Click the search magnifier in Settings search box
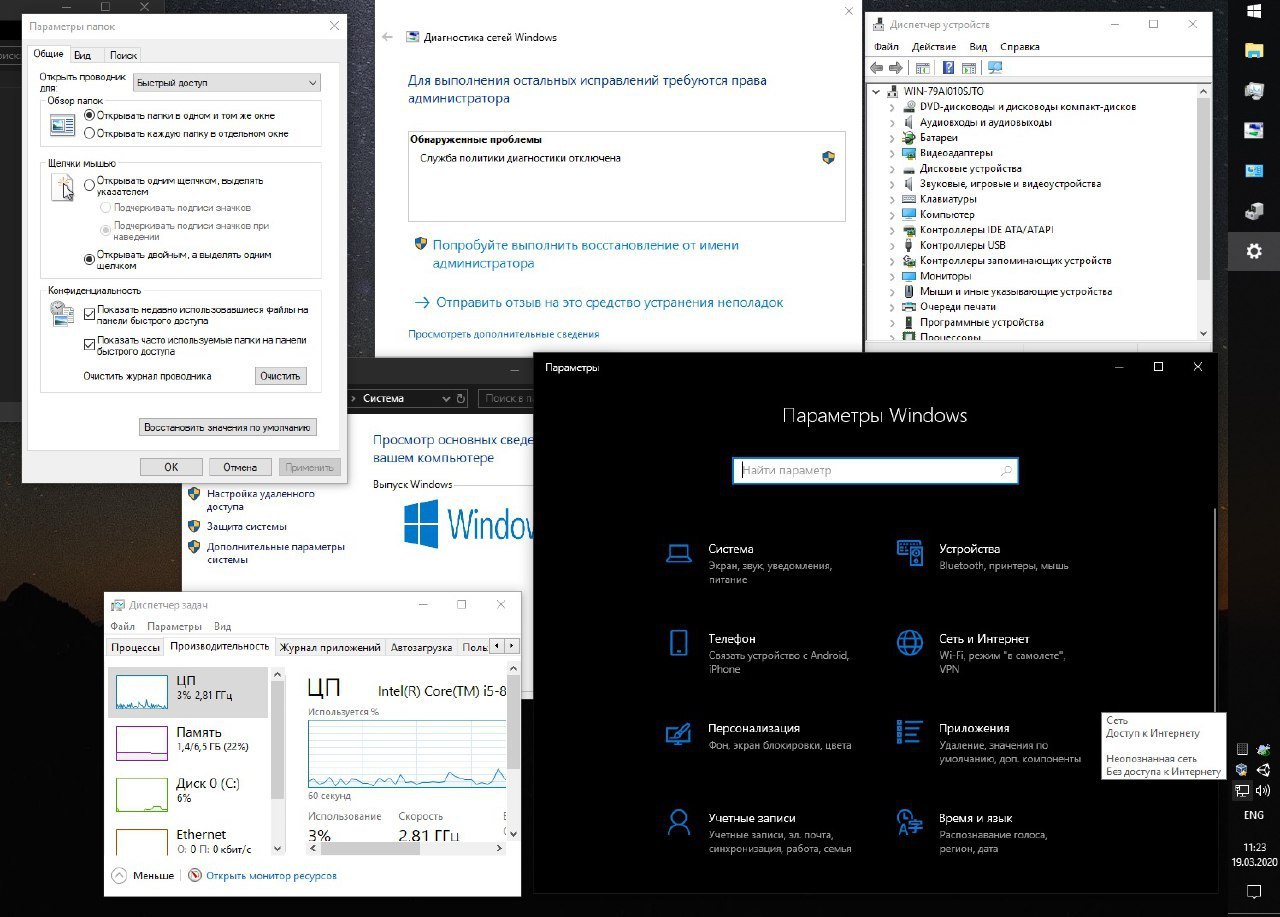 [x=1006, y=471]
